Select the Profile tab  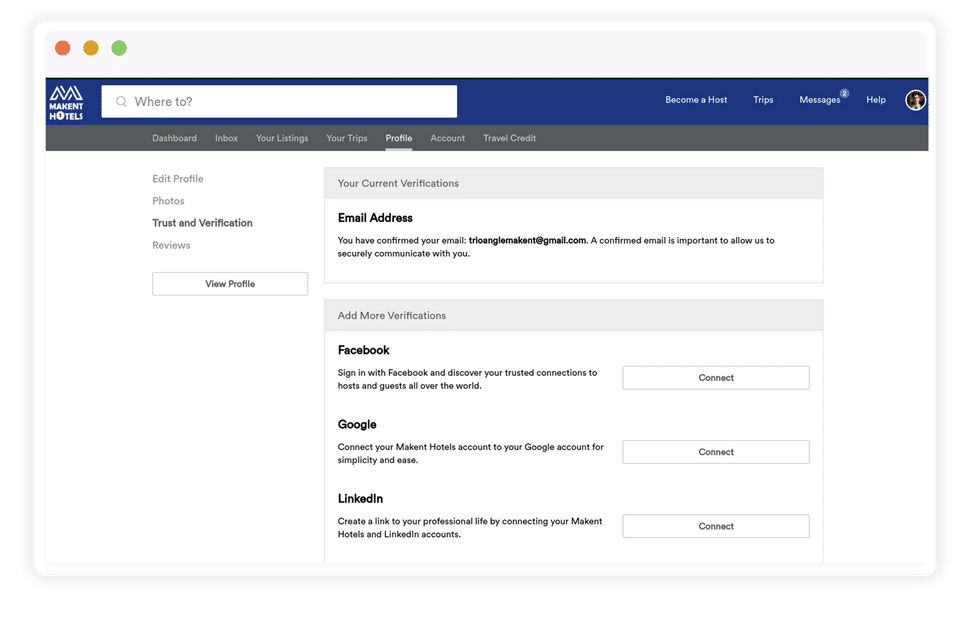pos(399,138)
